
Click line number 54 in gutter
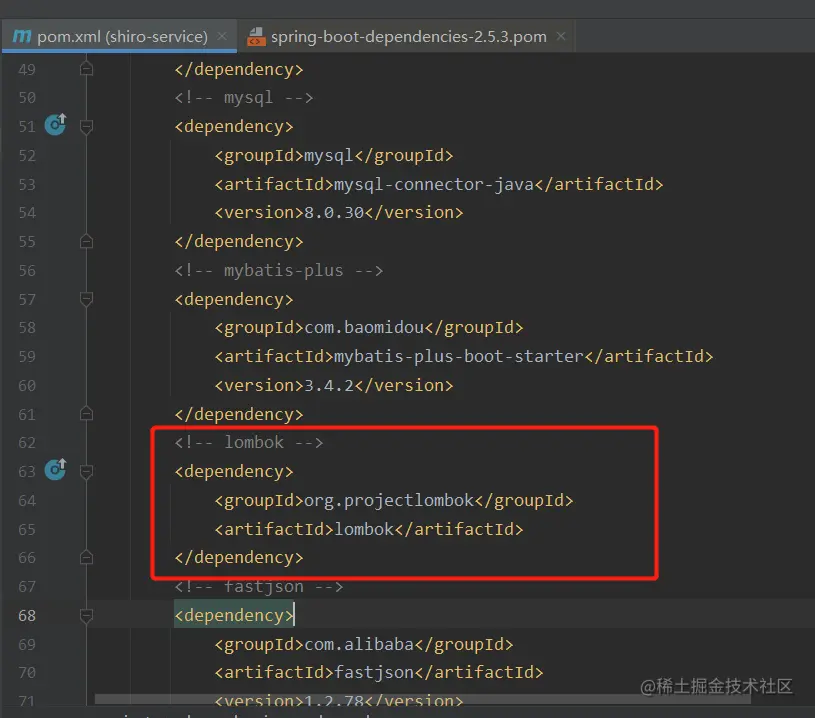click(27, 213)
